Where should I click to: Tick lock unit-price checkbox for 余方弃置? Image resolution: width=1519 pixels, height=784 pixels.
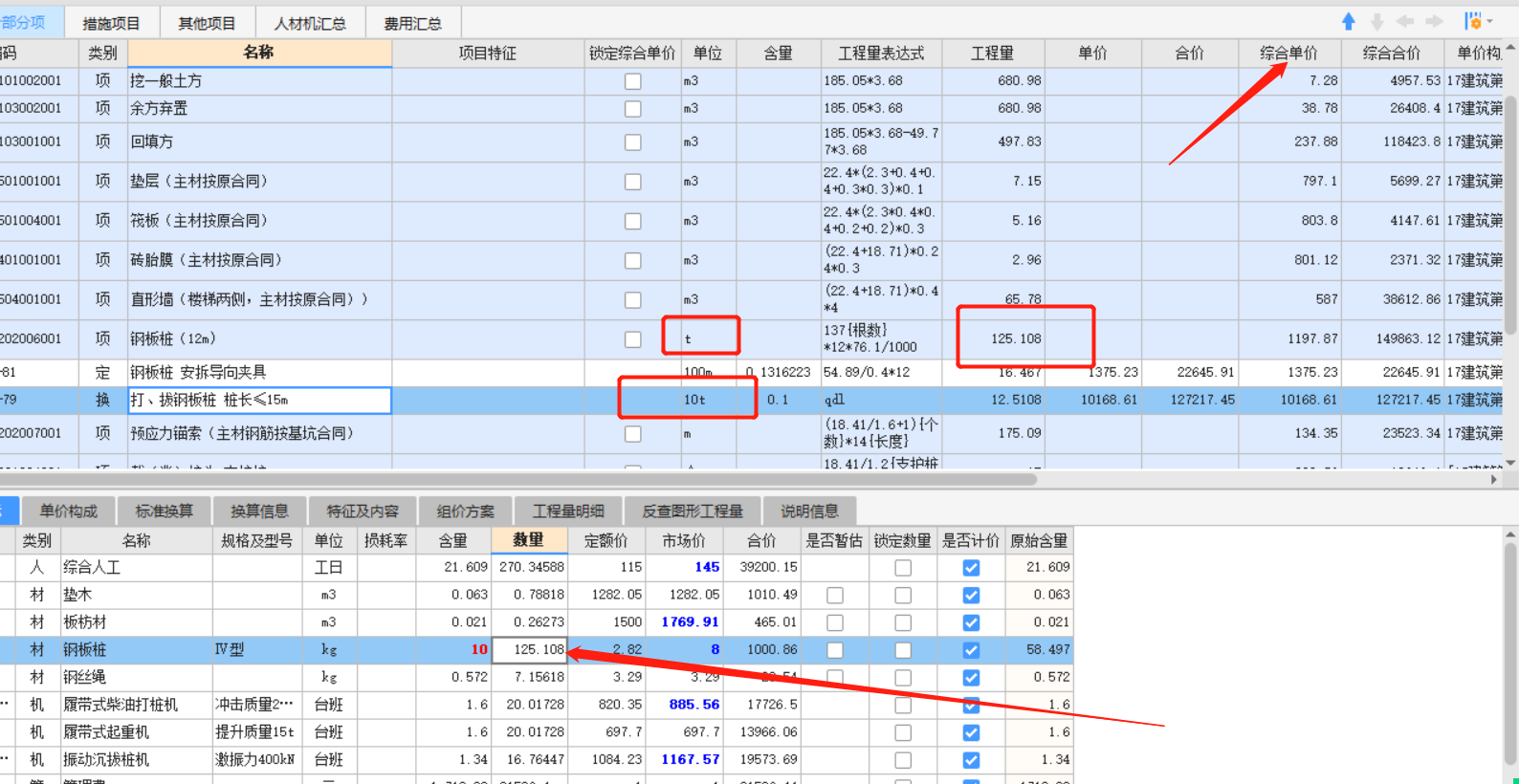pyautogui.click(x=633, y=109)
